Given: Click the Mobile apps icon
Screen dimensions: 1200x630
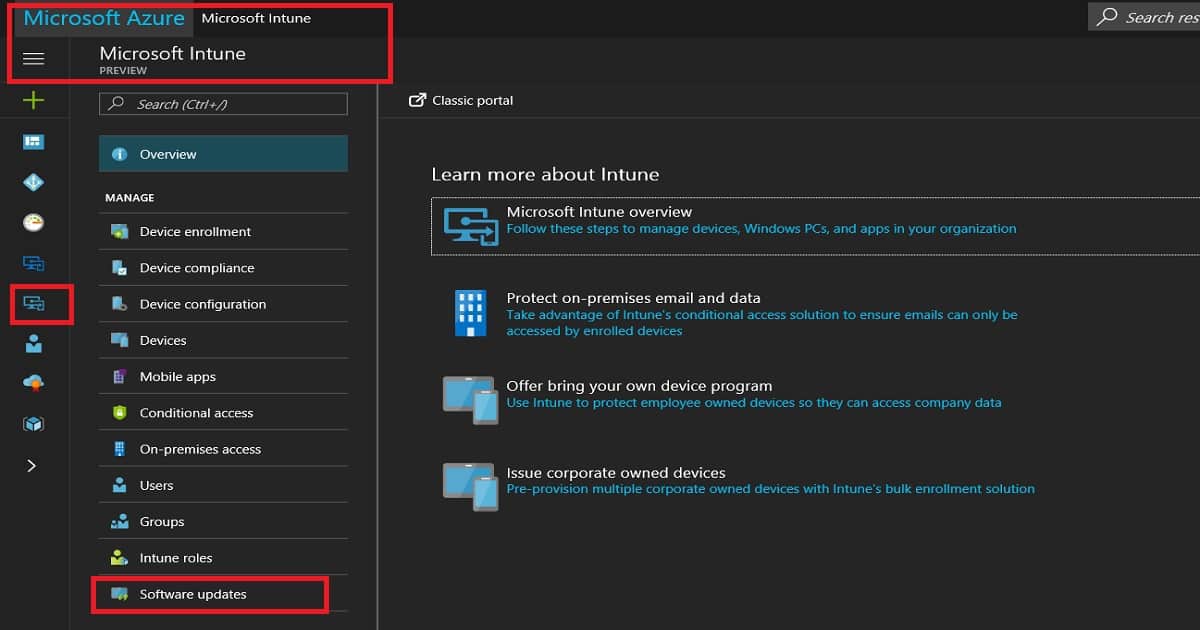Looking at the screenshot, I should 120,377.
